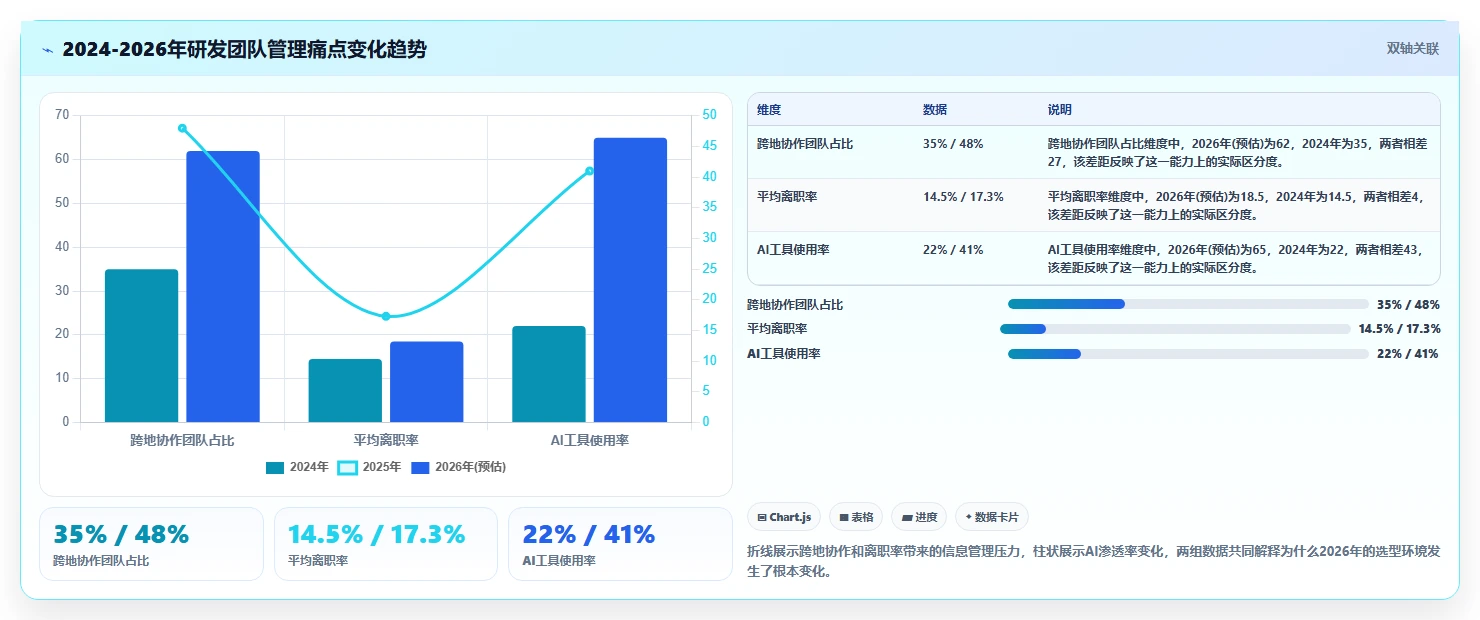
Task: Click the 22% / 41% value beside the progress bar
Action: coord(1408,354)
